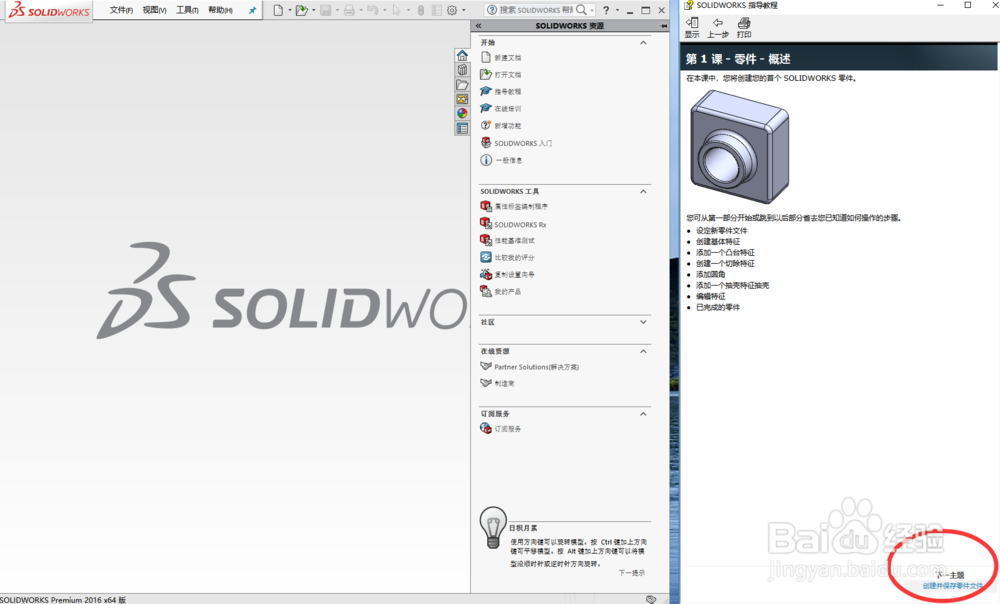The height and width of the screenshot is (604, 1000).
Task: Collapse the 在线资源 section
Action: point(643,351)
